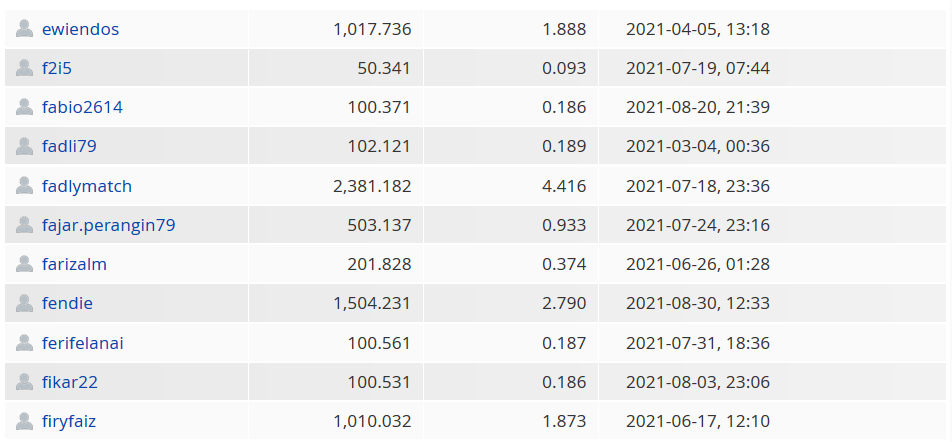This screenshot has width=952, height=442.
Task: Open the fendie user link
Action: (x=67, y=304)
